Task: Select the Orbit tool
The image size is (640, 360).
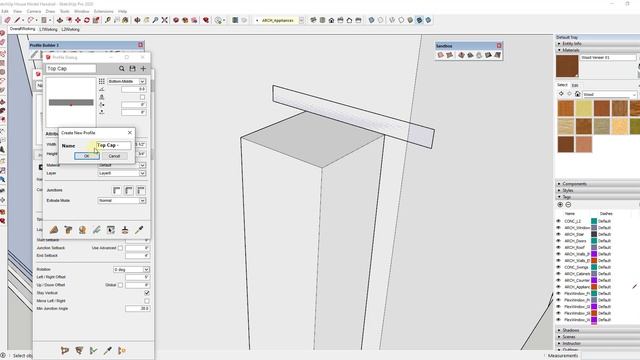Action: [x=138, y=20]
